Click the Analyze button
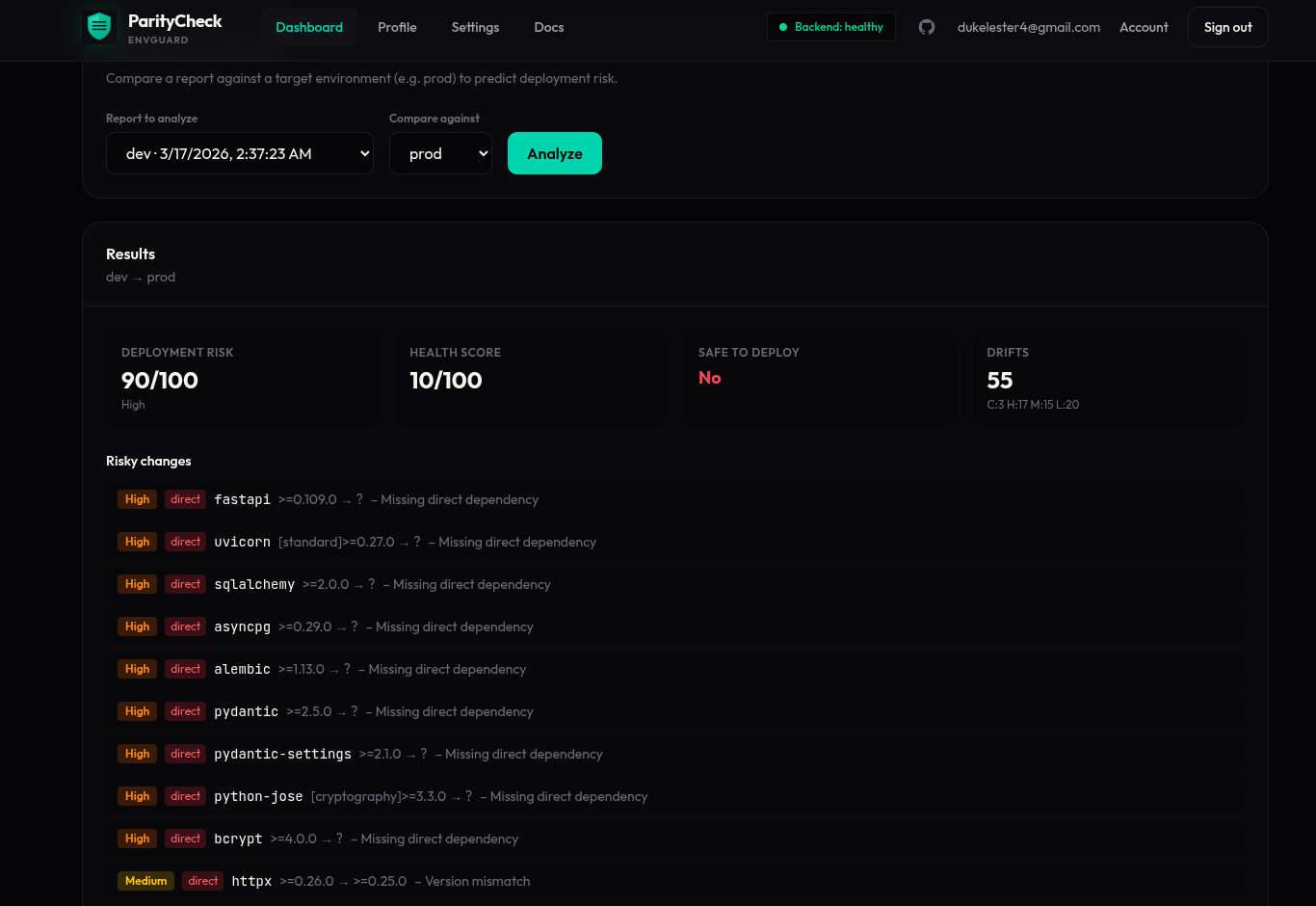This screenshot has width=1316, height=906. [x=555, y=153]
